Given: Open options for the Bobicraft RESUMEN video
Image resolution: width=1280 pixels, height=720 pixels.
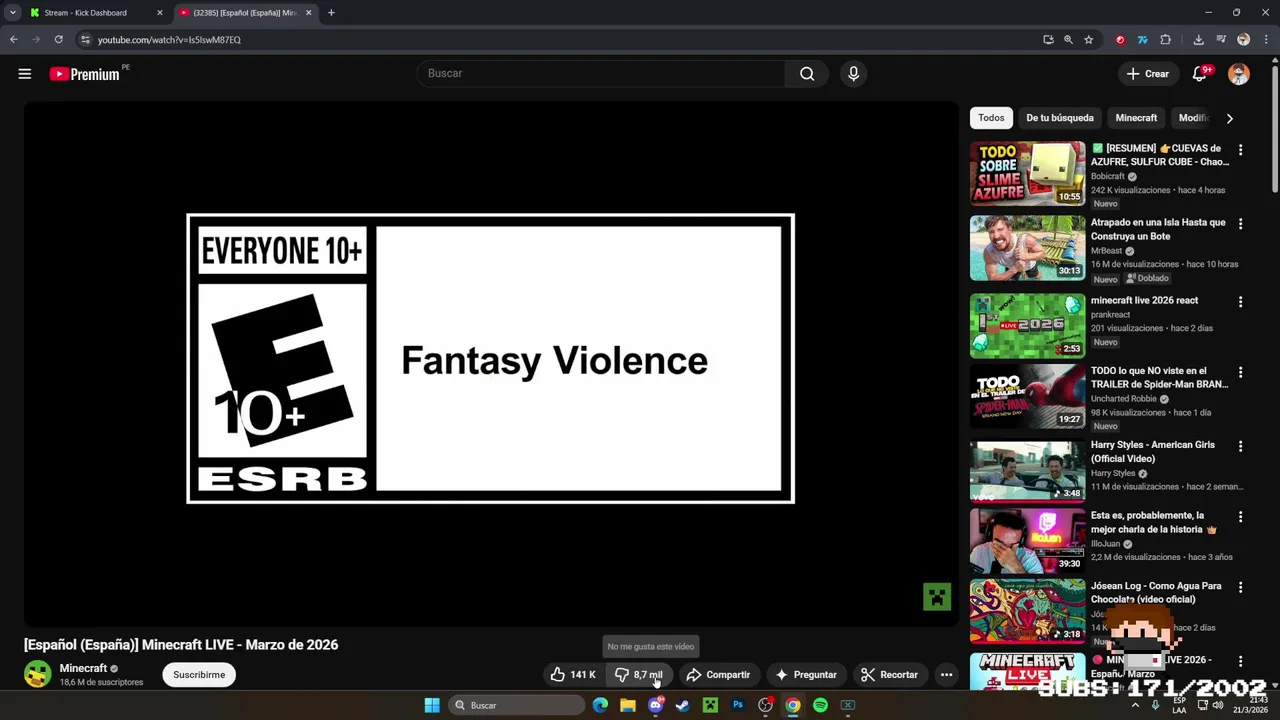Looking at the screenshot, I should pos(1241,150).
